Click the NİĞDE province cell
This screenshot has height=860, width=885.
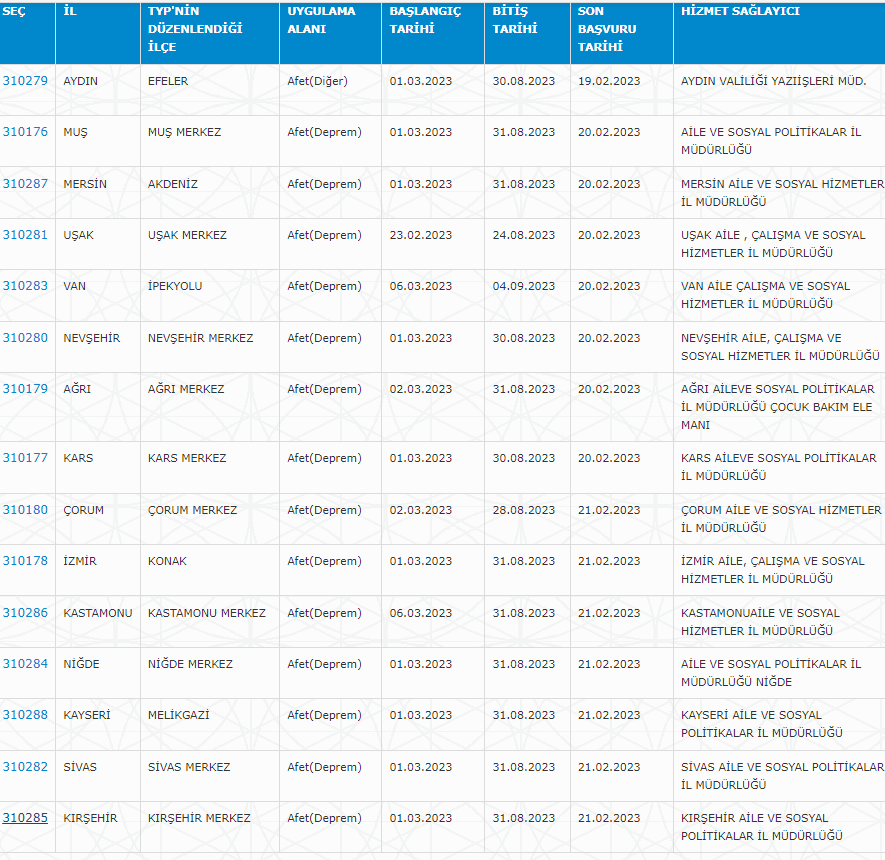coord(98,673)
